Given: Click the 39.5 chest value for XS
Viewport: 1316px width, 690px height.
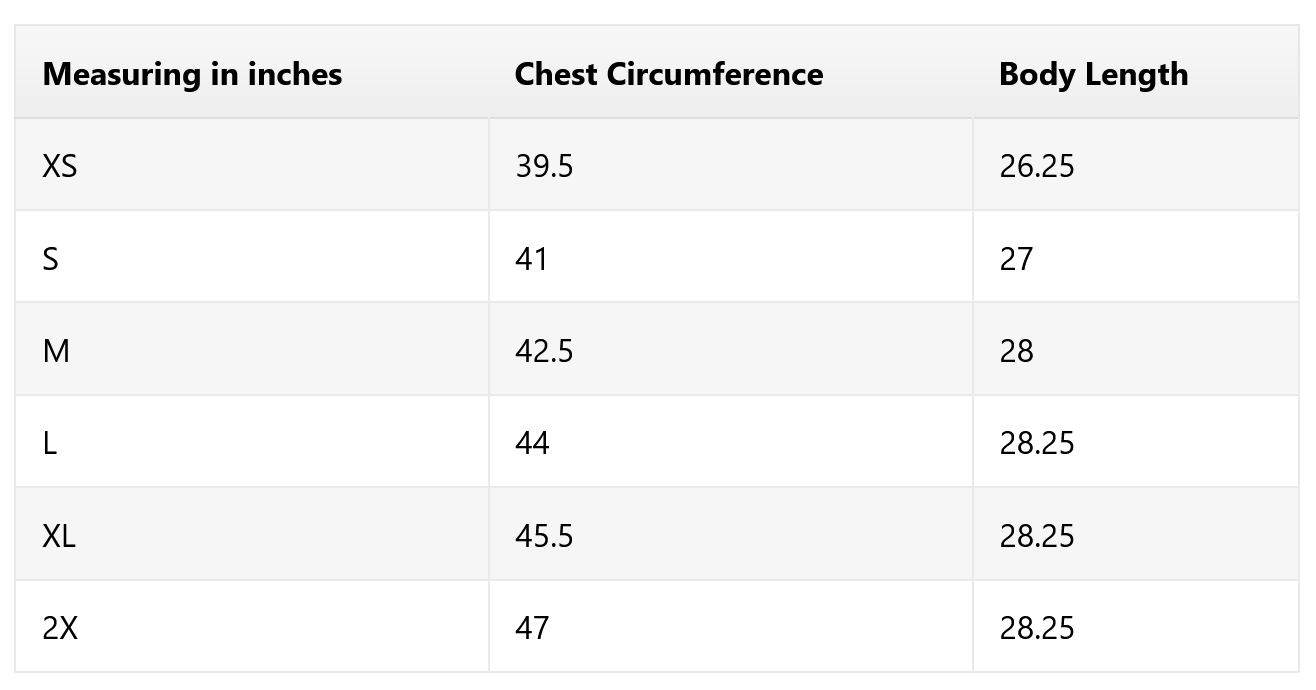Looking at the screenshot, I should [544, 166].
